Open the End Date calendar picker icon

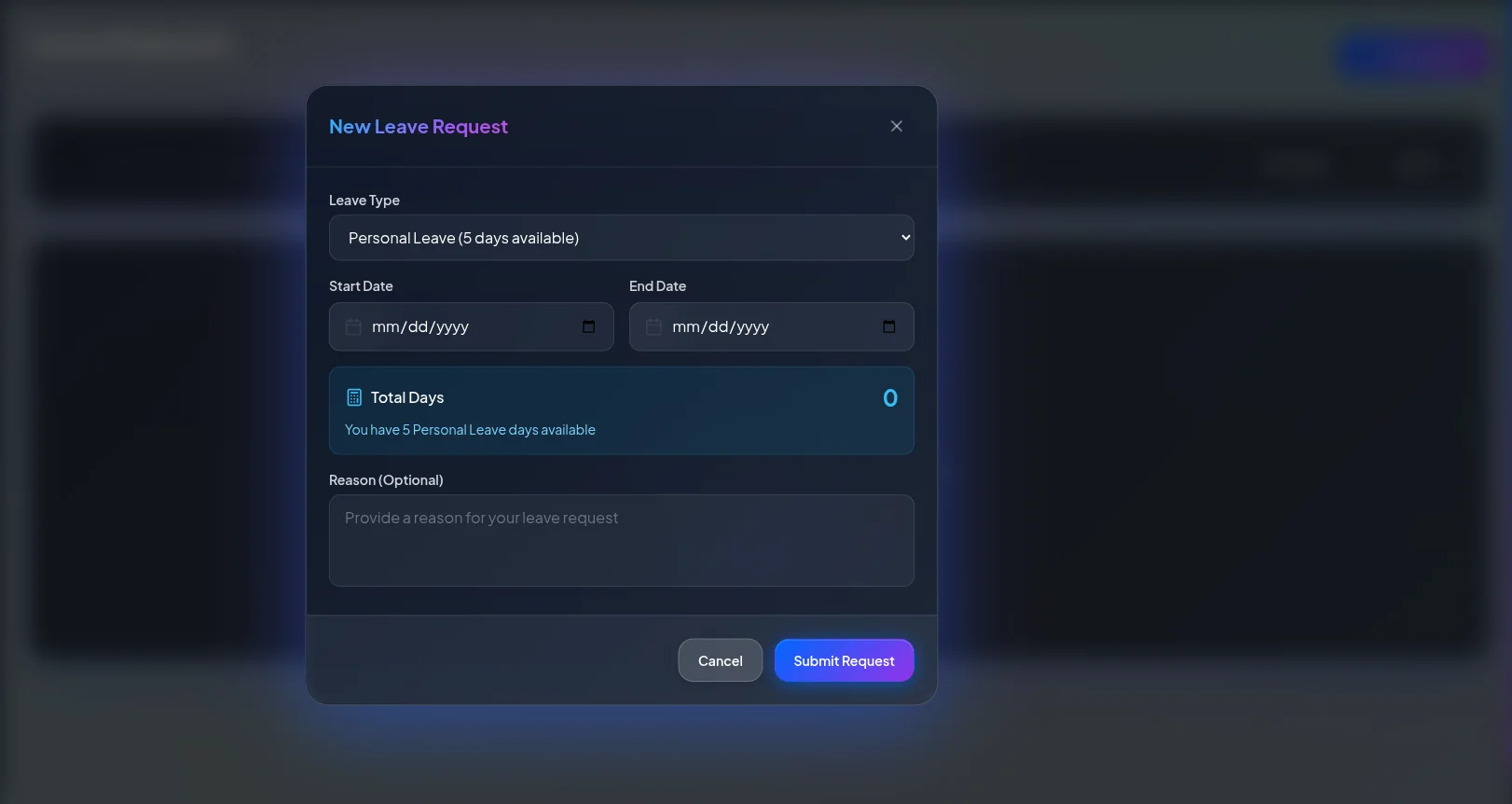888,326
